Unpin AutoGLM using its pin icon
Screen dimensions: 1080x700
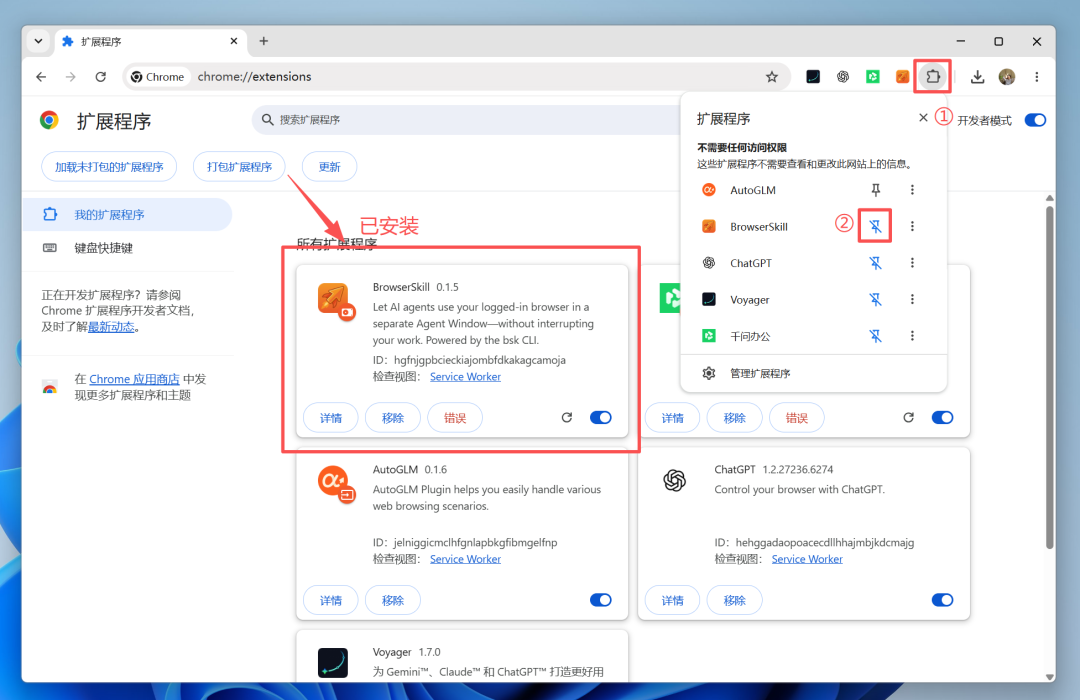tap(875, 189)
